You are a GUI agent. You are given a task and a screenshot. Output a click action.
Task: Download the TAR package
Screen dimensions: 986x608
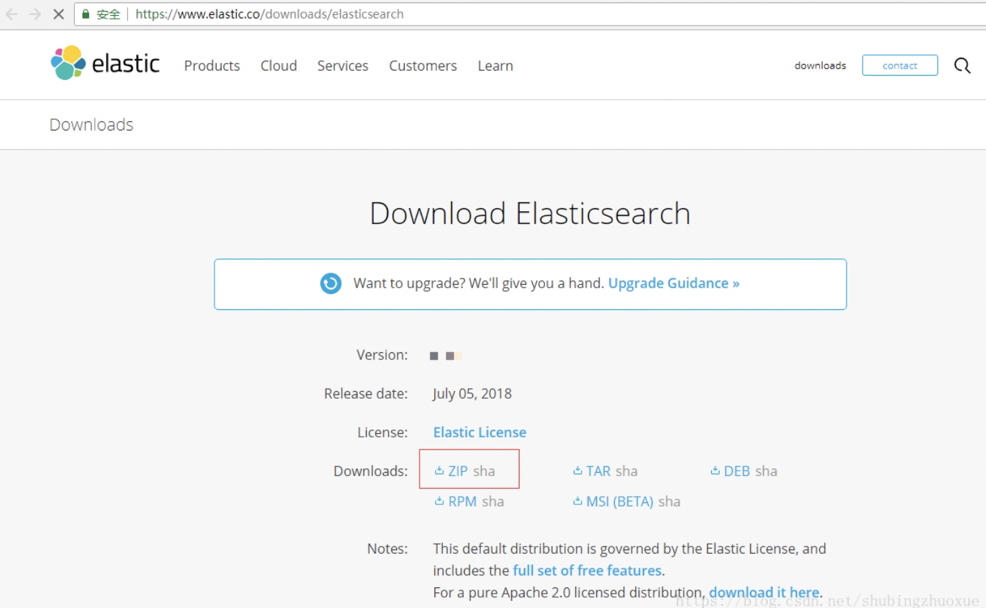pyautogui.click(x=598, y=471)
